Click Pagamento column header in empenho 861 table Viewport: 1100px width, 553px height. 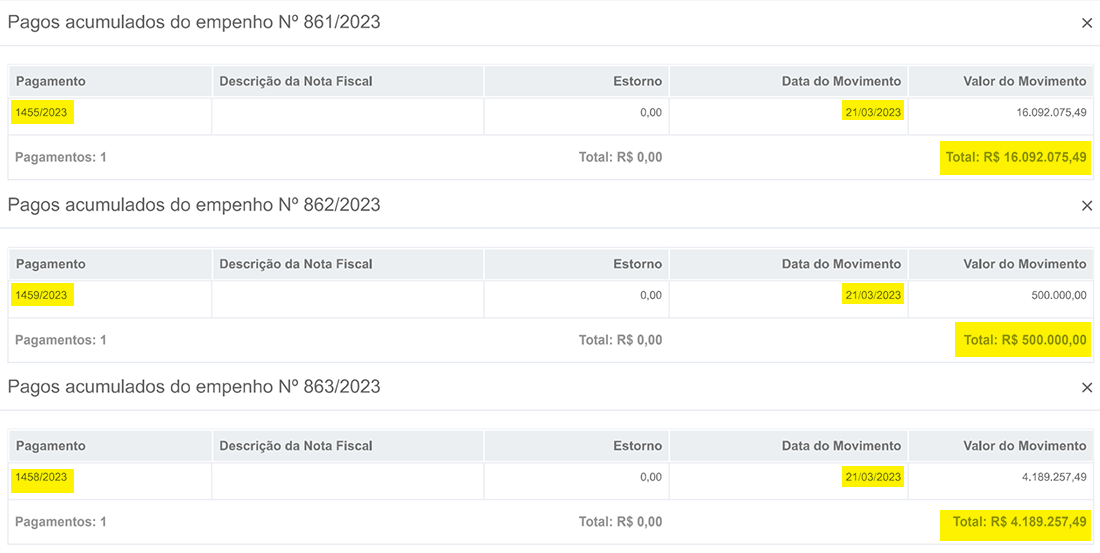pyautogui.click(x=51, y=81)
